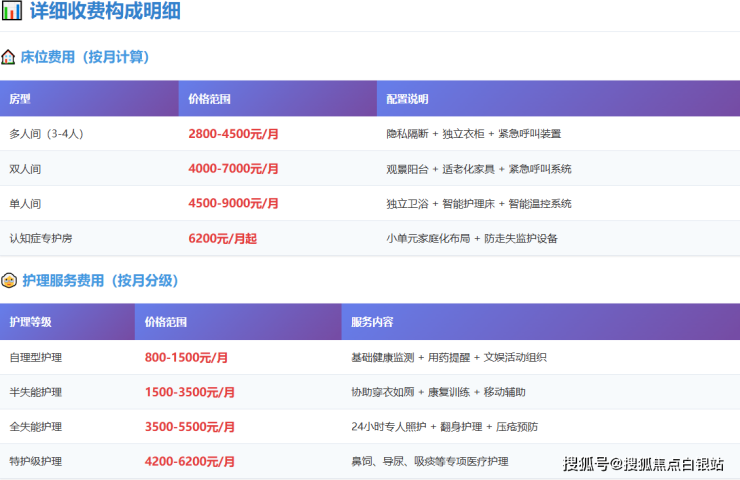740x480 pixels.
Task: Click the 800-1500元/月 price for 自理型护理
Action: pyautogui.click(x=186, y=357)
